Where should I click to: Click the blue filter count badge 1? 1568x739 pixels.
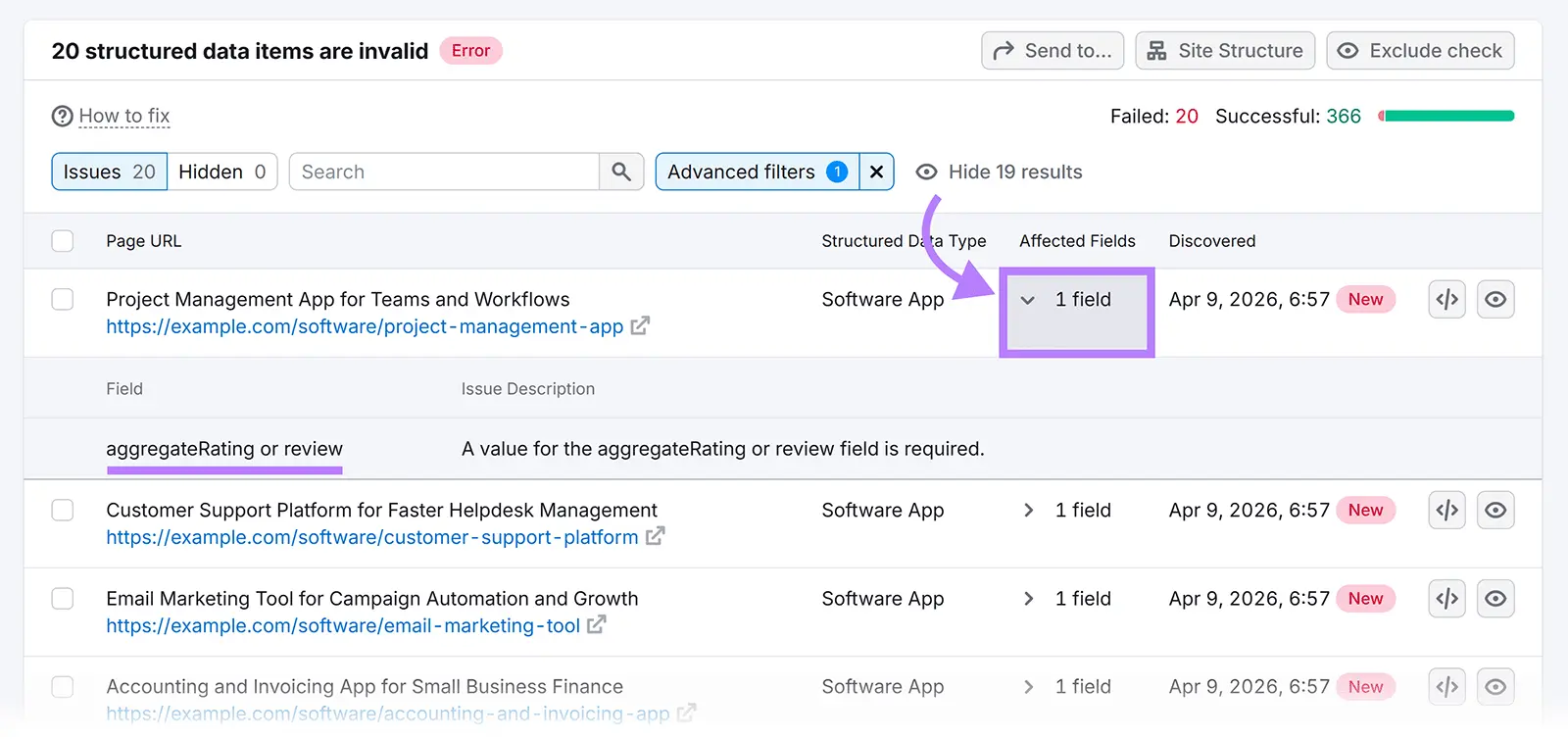[837, 172]
